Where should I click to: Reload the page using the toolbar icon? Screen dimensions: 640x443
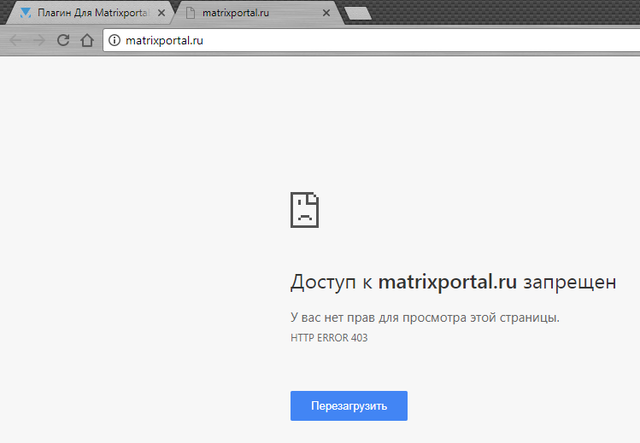click(63, 40)
